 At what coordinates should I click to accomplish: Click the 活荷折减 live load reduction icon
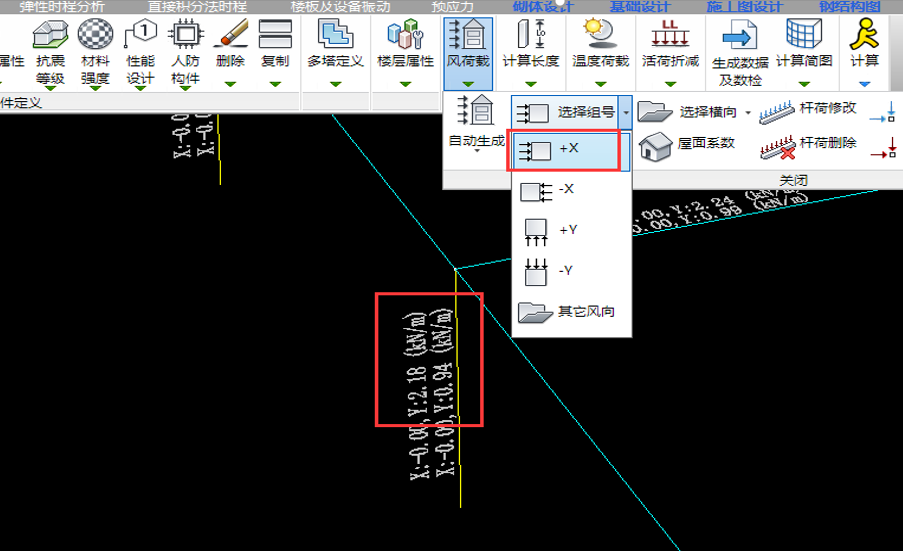click(x=670, y=35)
